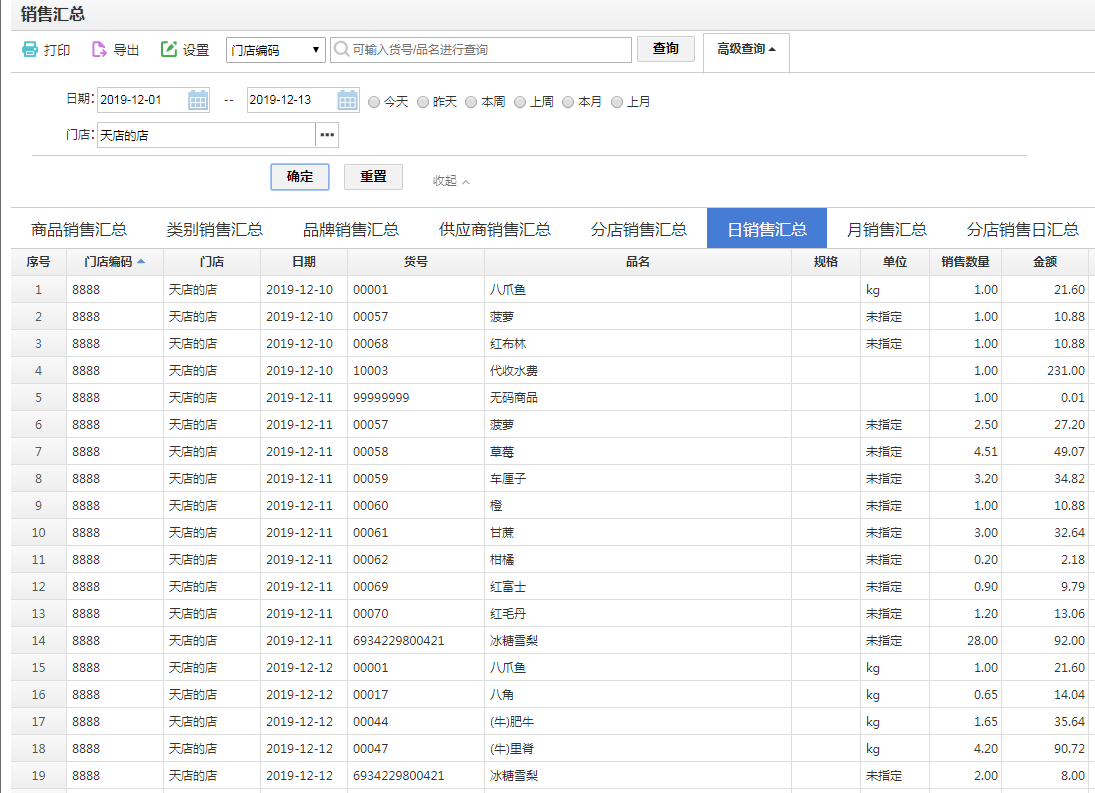
Task: Select the 本月 radio button
Action: click(x=568, y=102)
